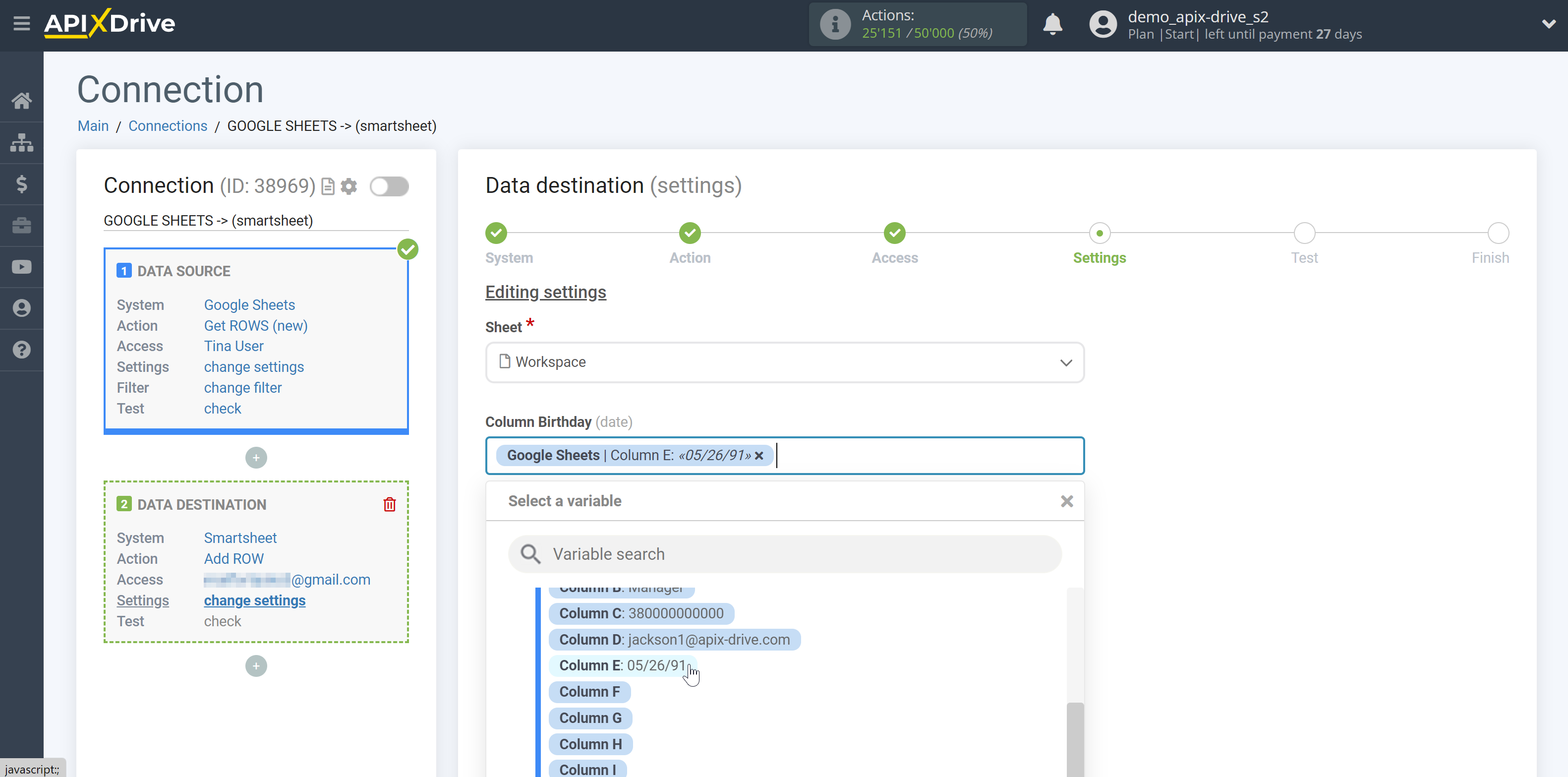
Task: Remove the Column E tag from the Birthday field
Action: pos(759,456)
